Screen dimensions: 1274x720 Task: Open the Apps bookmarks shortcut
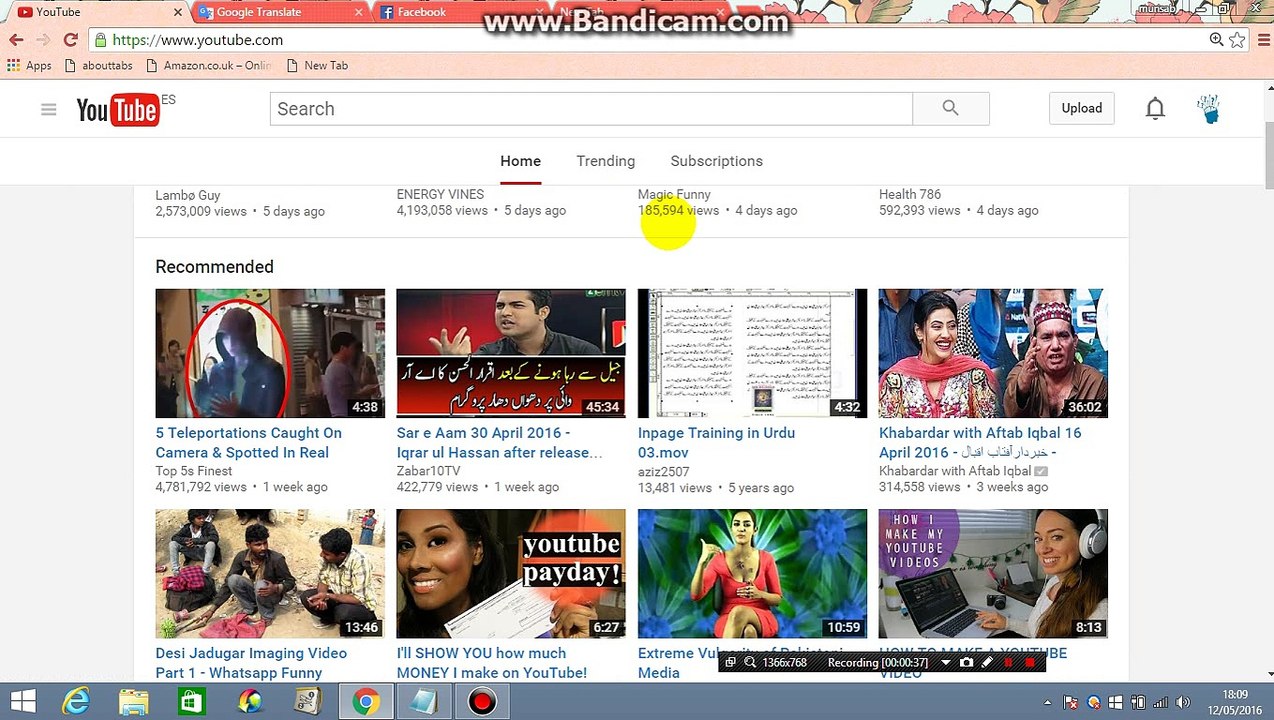click(29, 65)
